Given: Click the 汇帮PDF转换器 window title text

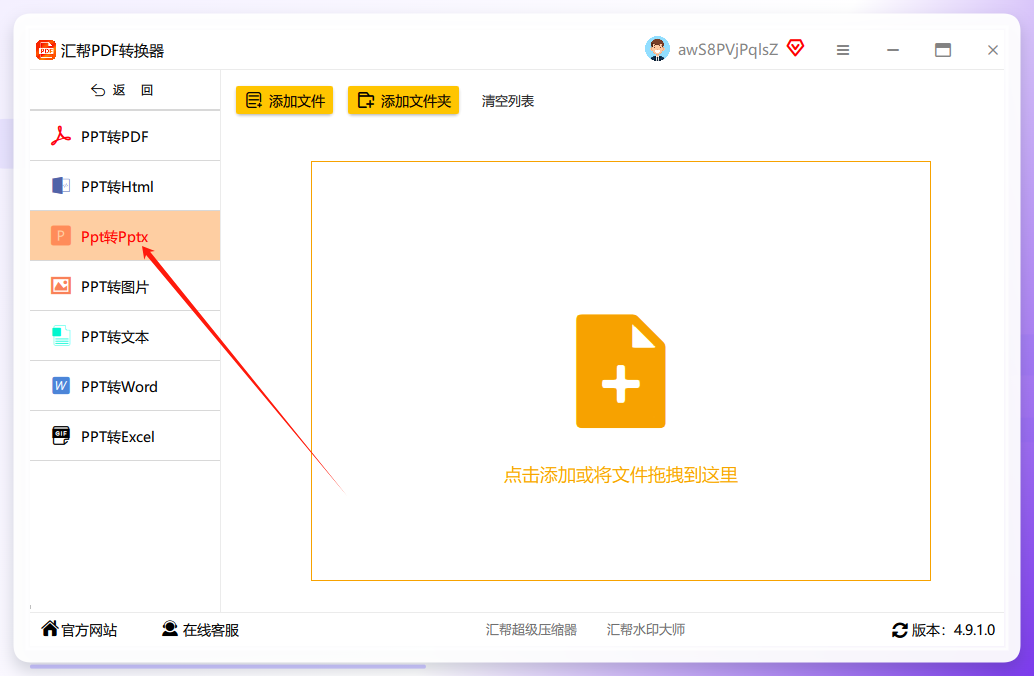Looking at the screenshot, I should tap(113, 51).
